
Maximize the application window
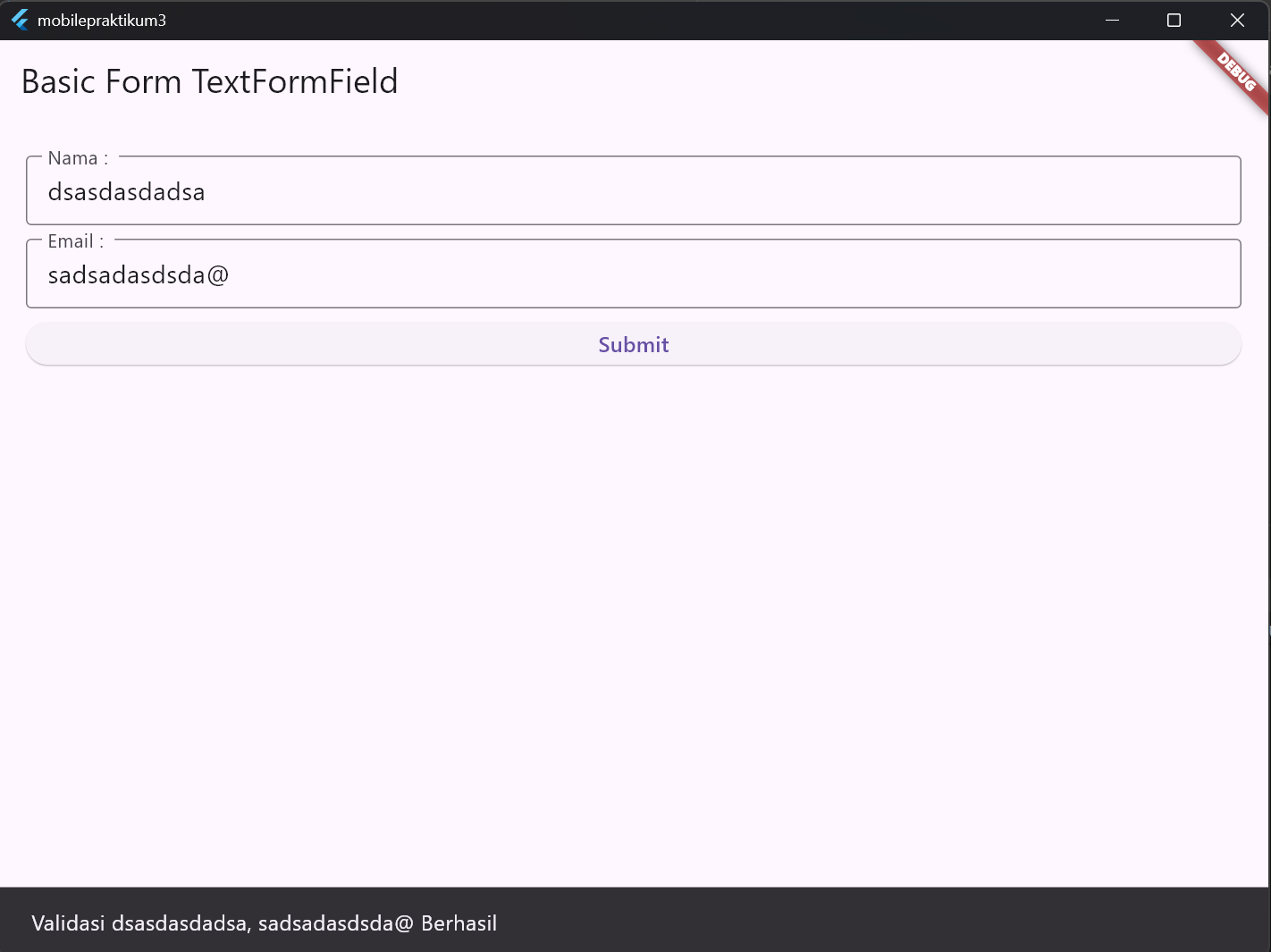(x=1174, y=20)
